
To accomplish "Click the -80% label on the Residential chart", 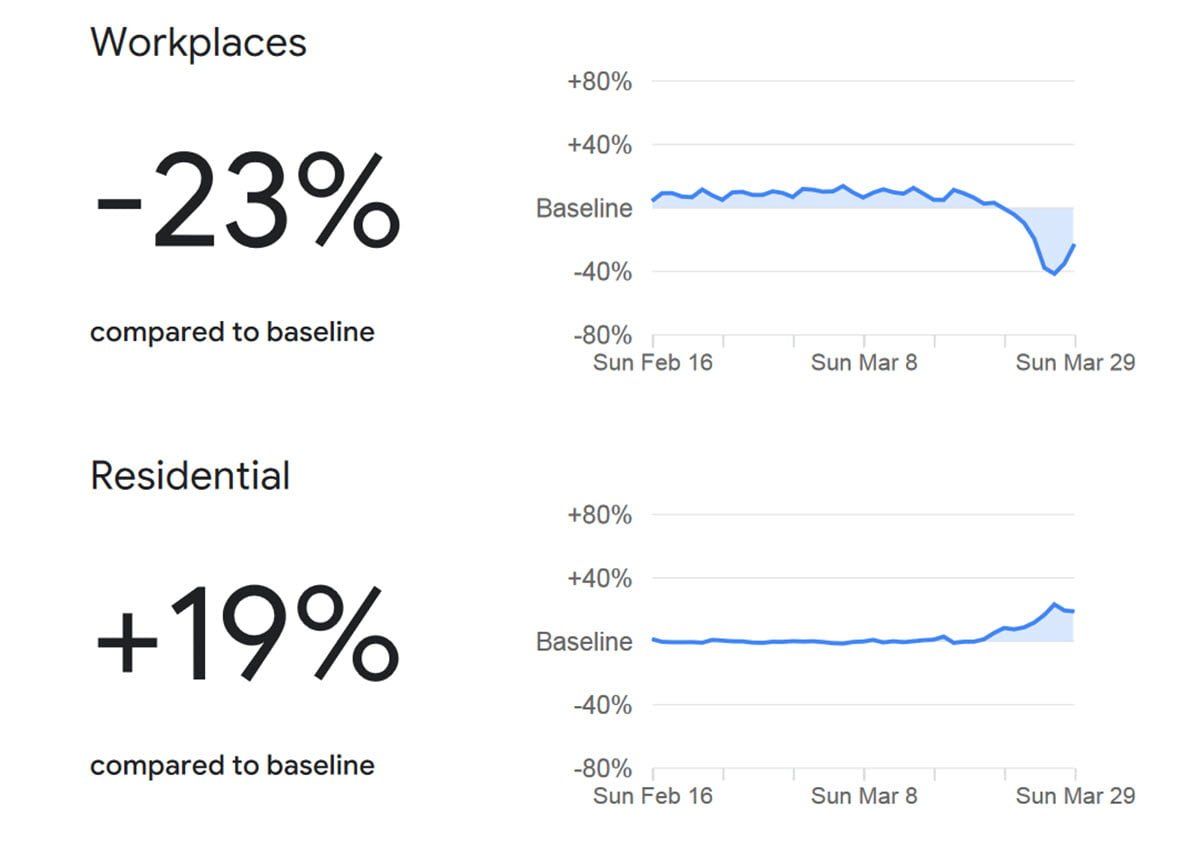I will click(601, 769).
